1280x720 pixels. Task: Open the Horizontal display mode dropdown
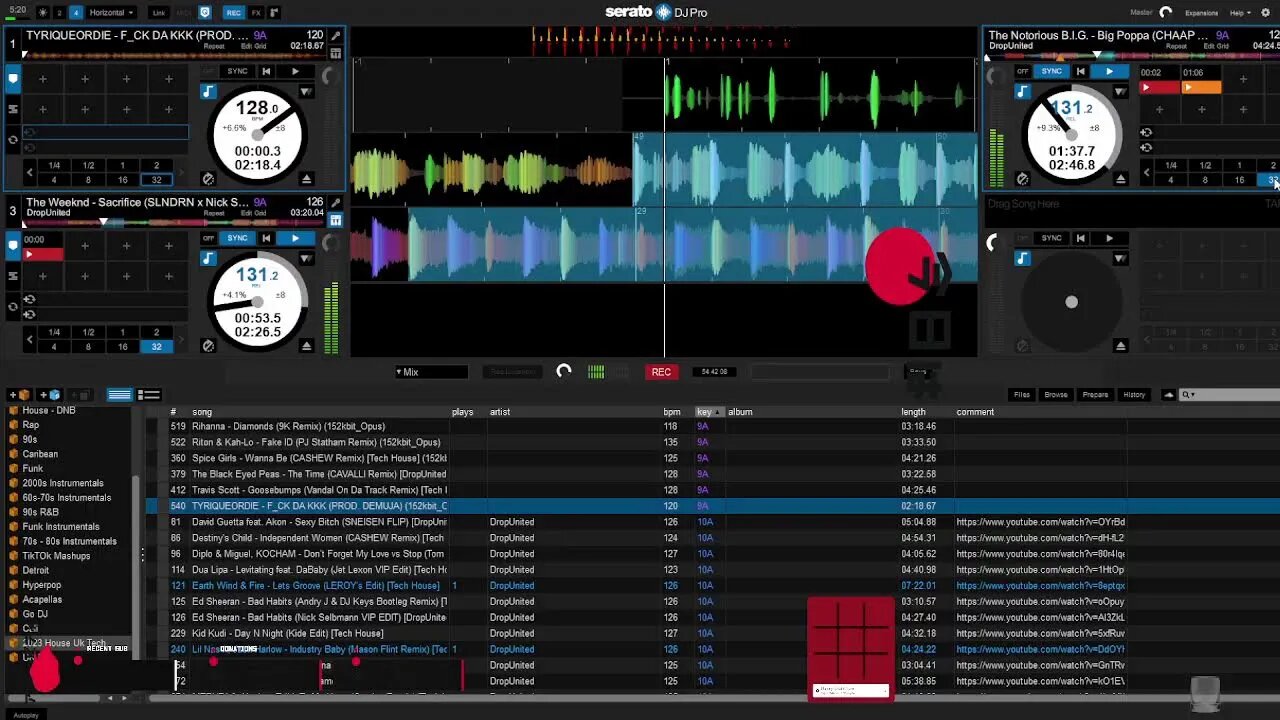[x=111, y=13]
